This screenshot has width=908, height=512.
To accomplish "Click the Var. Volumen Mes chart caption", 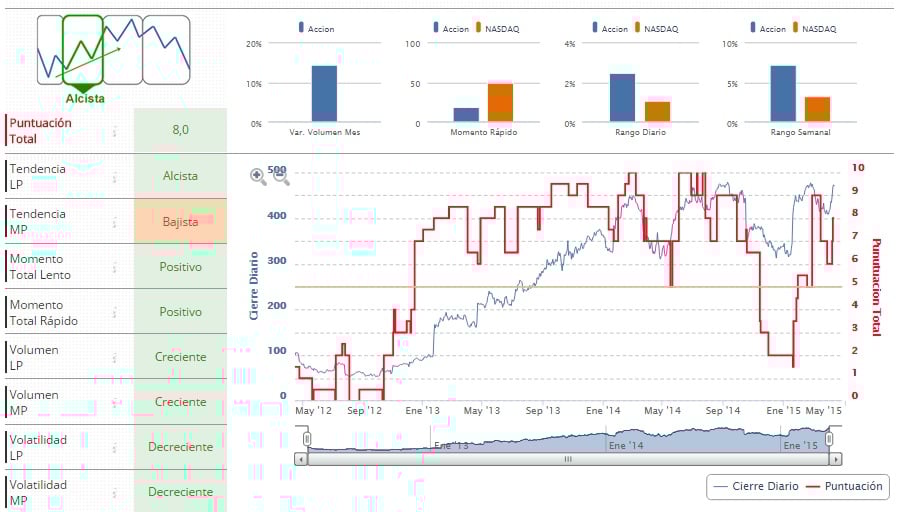I will (325, 132).
